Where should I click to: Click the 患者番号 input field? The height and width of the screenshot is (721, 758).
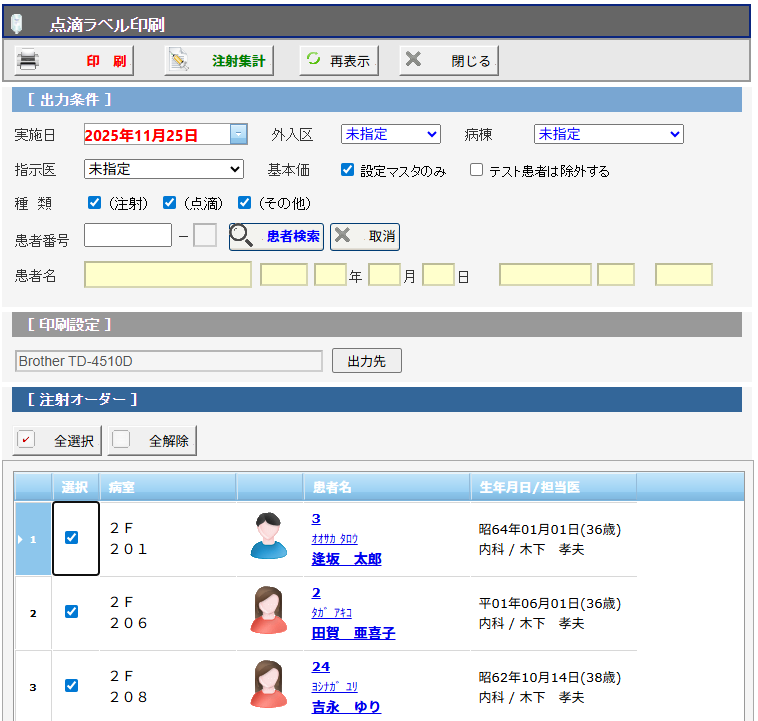click(128, 236)
